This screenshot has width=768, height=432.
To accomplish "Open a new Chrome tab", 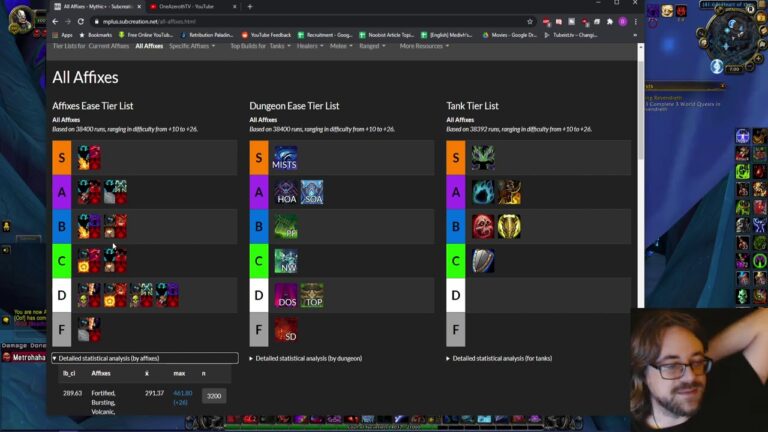I will (250, 6).
